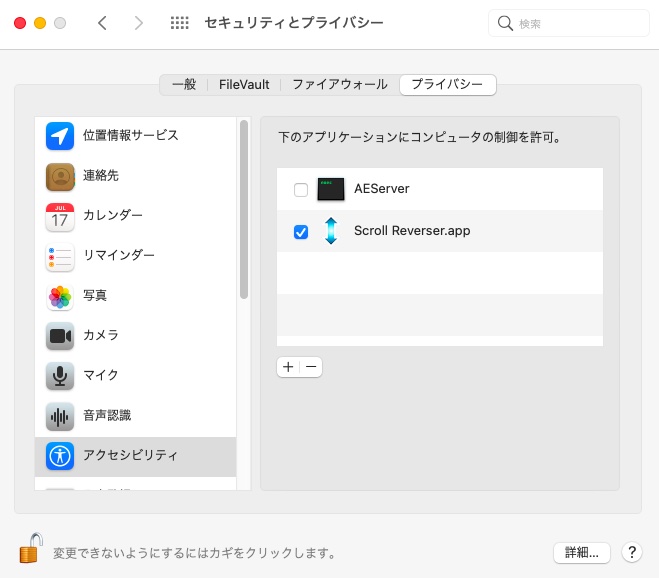Screen dimensions: 659x578
Task: Click the Microphone icon in sidebar
Action: click(x=60, y=376)
